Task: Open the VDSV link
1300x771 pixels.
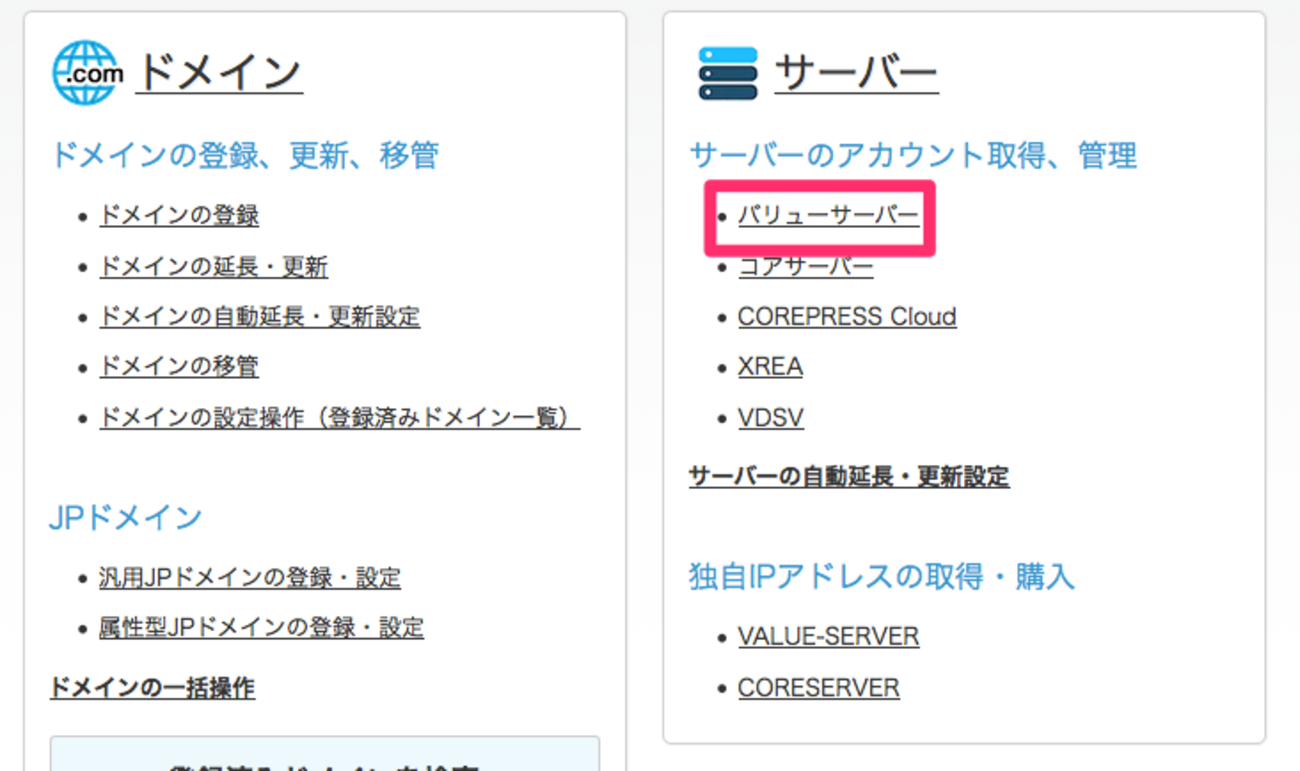Action: (x=771, y=417)
